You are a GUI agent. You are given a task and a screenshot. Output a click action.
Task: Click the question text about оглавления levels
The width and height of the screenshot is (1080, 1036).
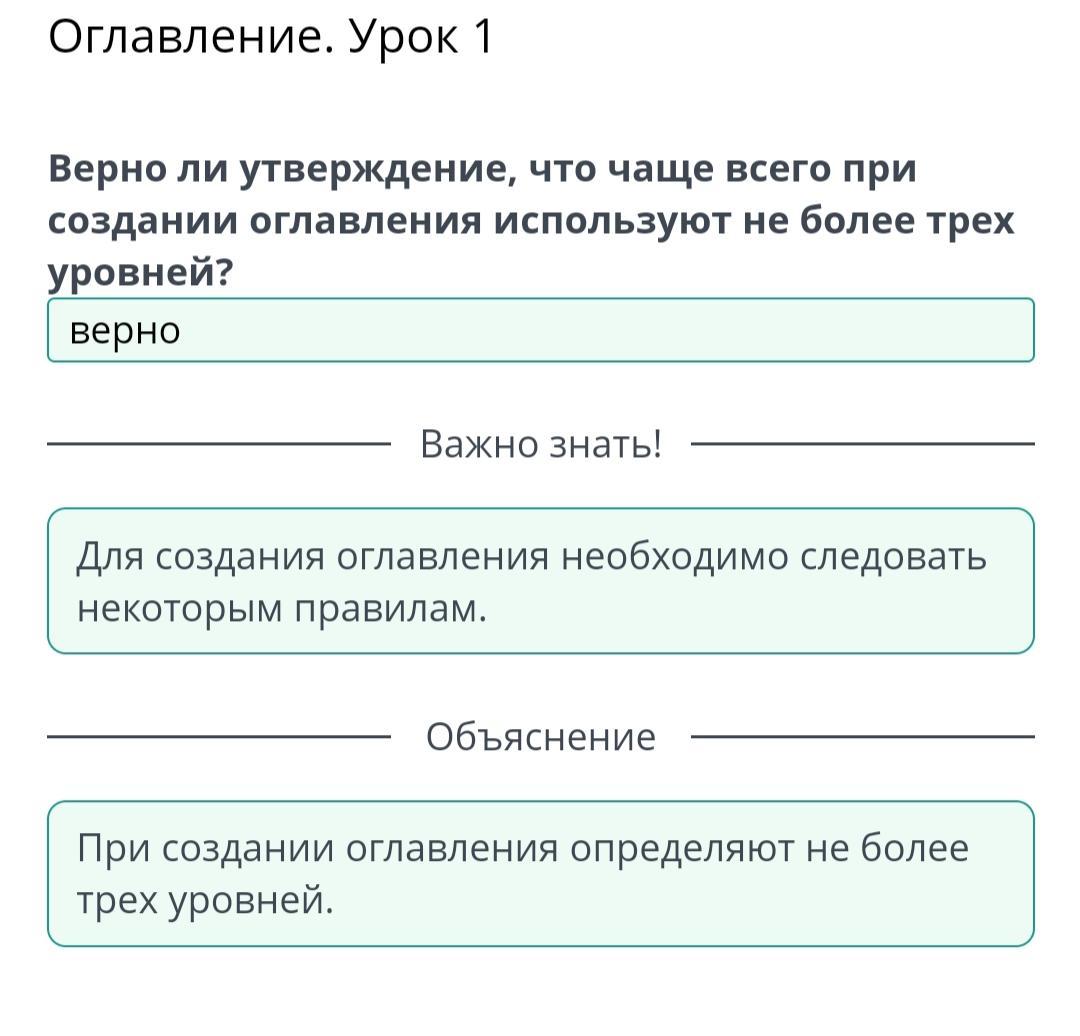tap(531, 220)
